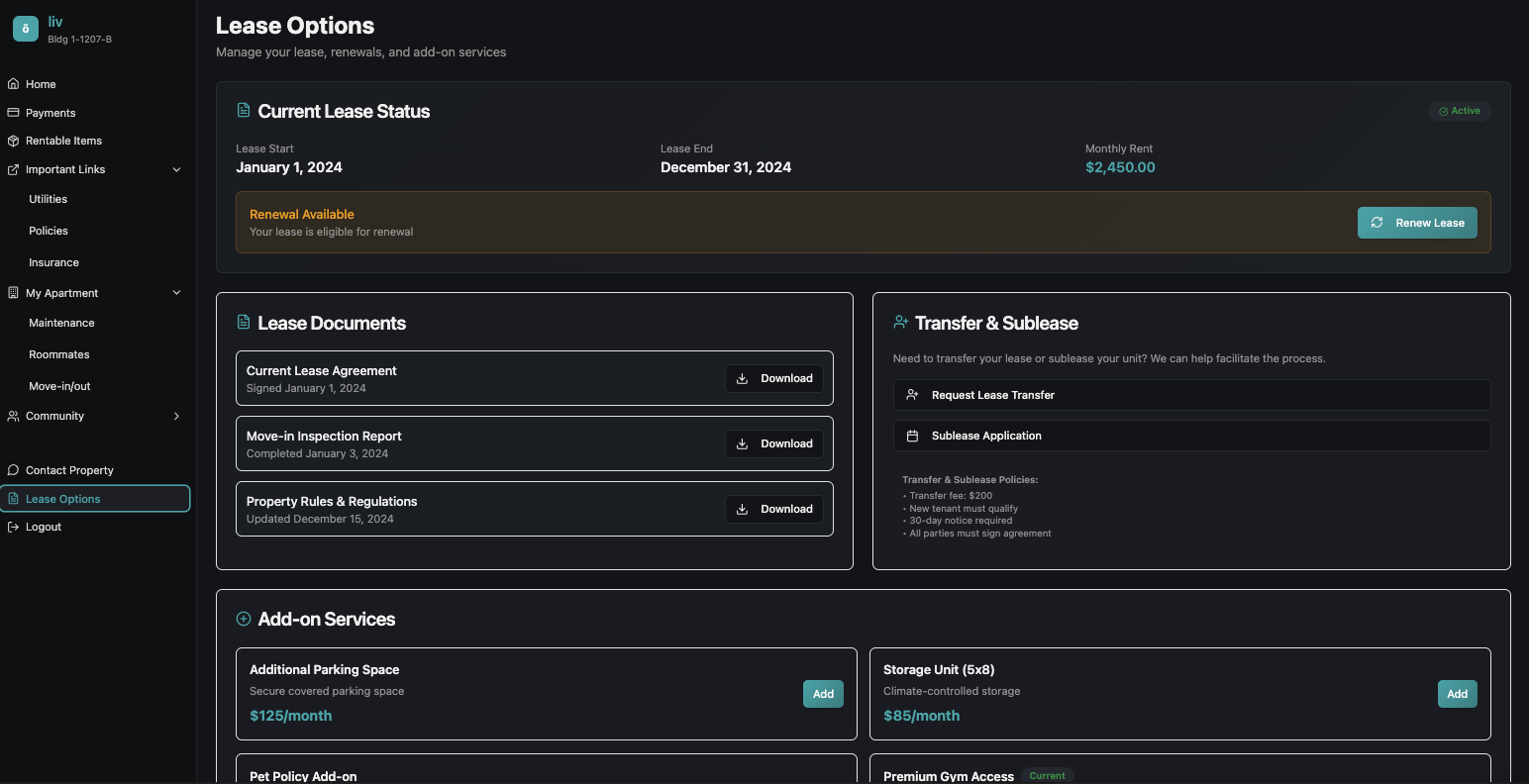Click the calendar icon beside Sublease Application

(912, 436)
